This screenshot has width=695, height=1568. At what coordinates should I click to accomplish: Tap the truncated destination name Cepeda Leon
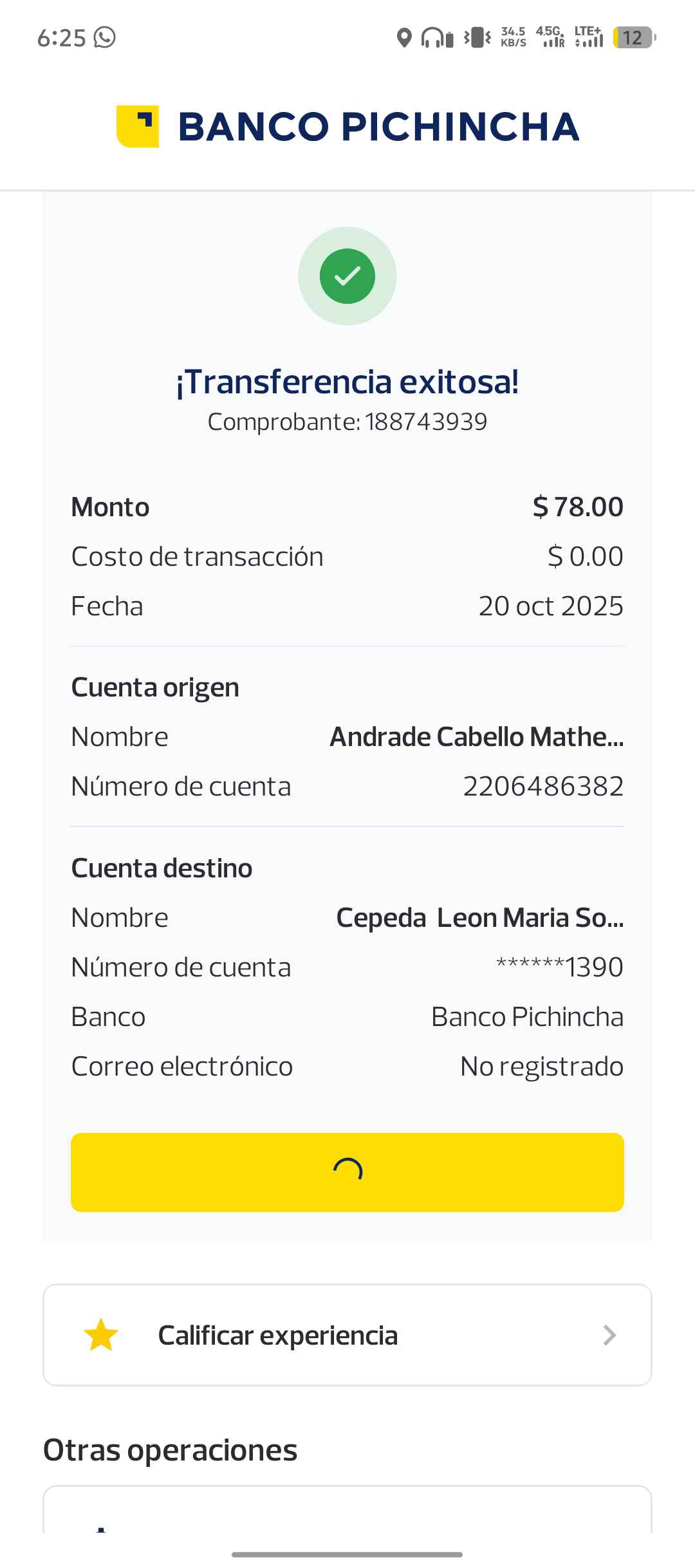click(479, 918)
